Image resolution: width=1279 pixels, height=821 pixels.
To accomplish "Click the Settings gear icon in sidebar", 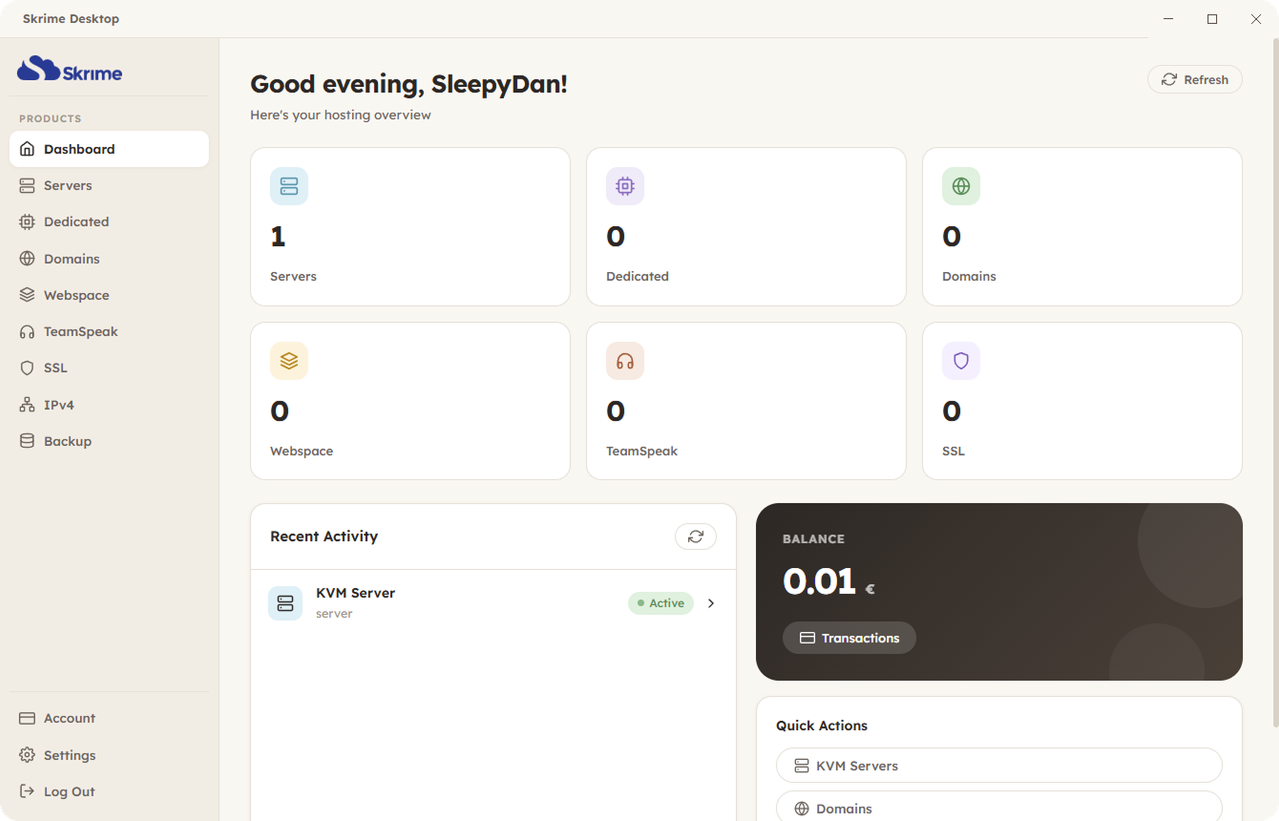I will point(27,755).
